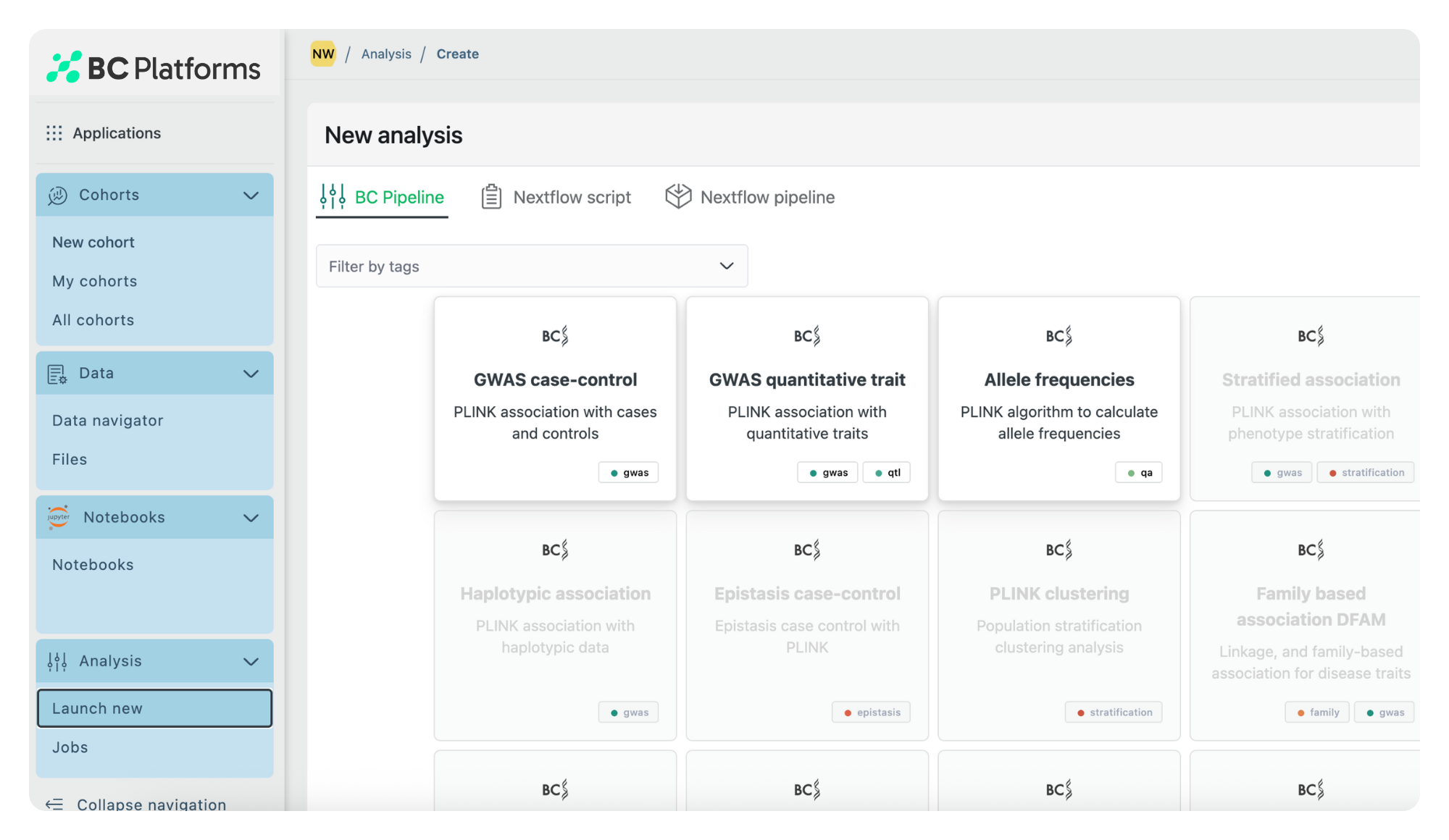Select the GWAS case-control pipeline card
This screenshot has height=840, width=1449.
pyautogui.click(x=555, y=398)
